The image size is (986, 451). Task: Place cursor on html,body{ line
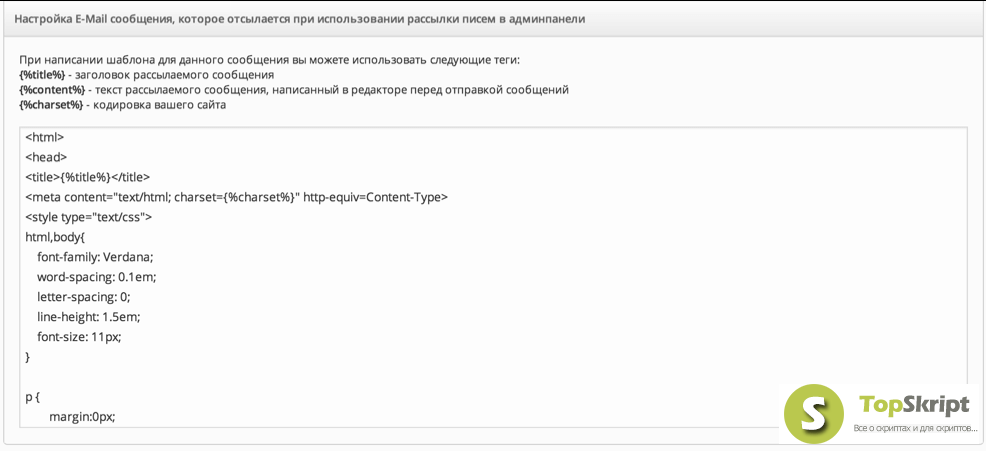[57, 237]
